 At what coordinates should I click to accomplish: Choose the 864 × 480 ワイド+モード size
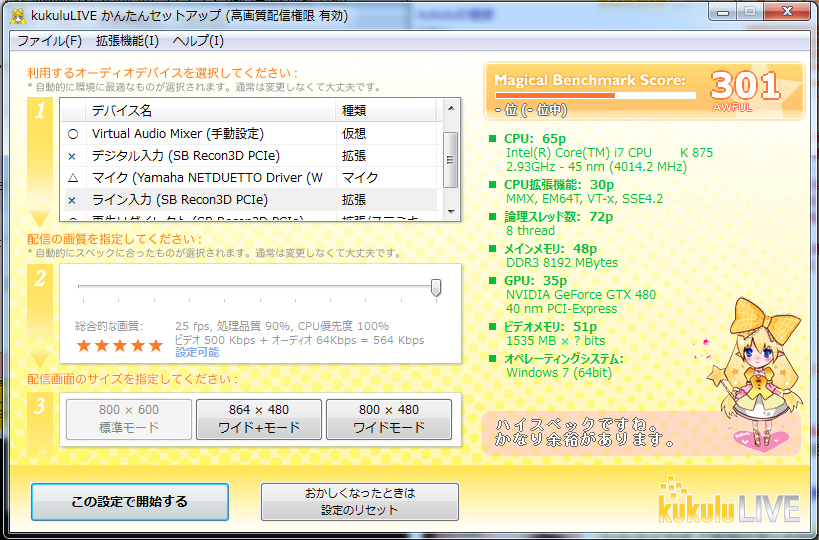(258, 418)
